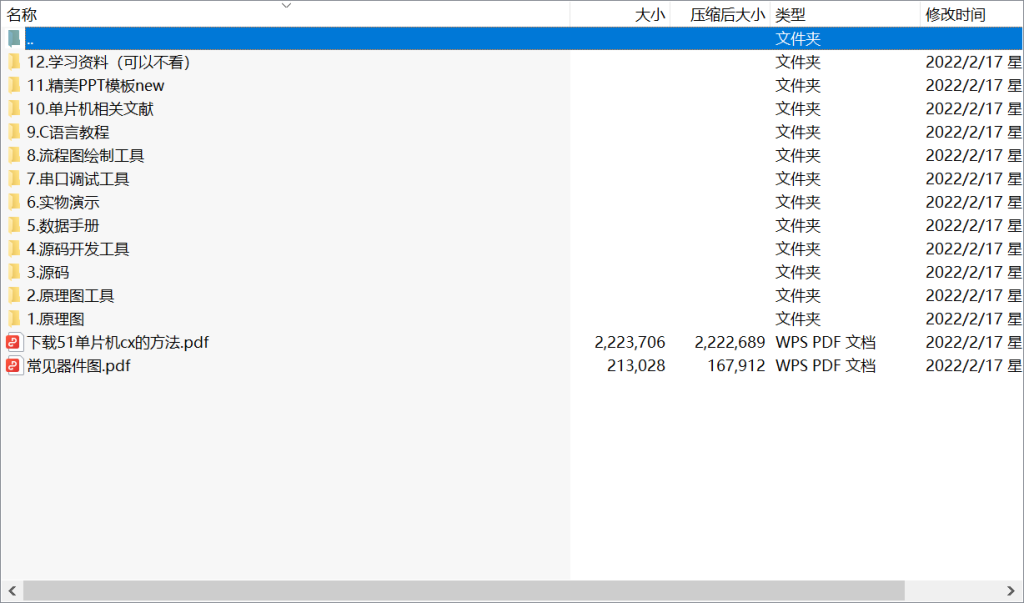
Task: Click the parent directory folder icon
Action: [14, 39]
